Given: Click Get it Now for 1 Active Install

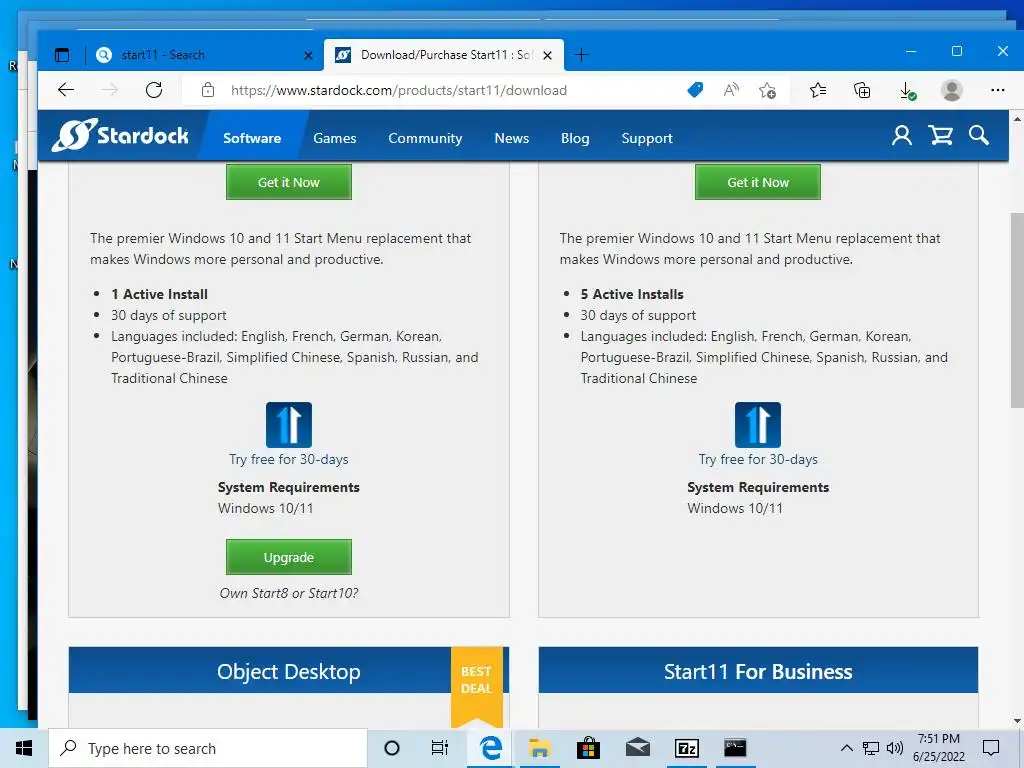Looking at the screenshot, I should pos(289,182).
